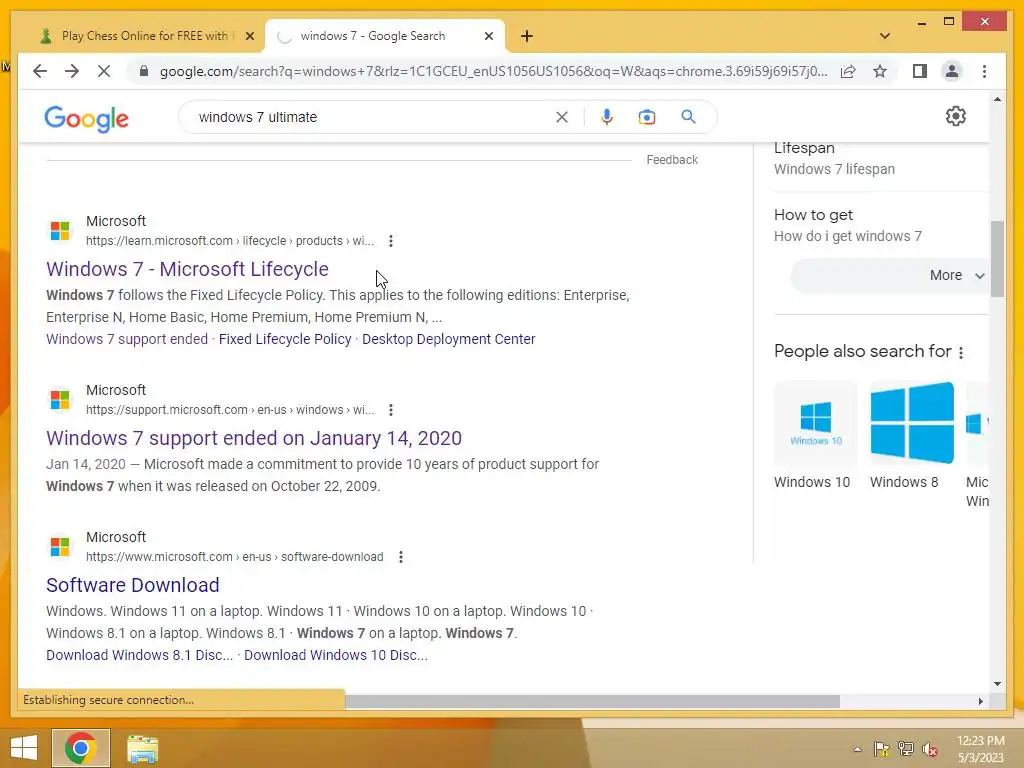Screen dimensions: 1024x768
Task: Open the Windows Start button
Action: click(x=24, y=748)
